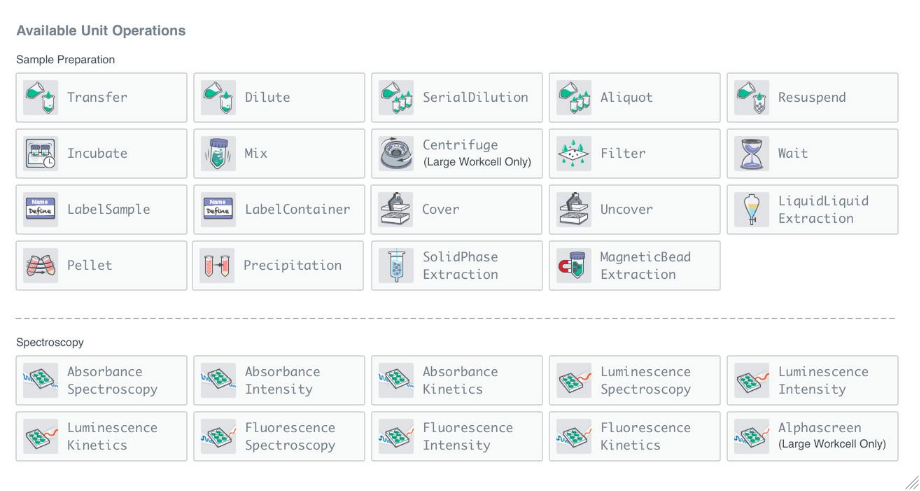
Task: Add the Dilute operation
Action: click(x=279, y=97)
